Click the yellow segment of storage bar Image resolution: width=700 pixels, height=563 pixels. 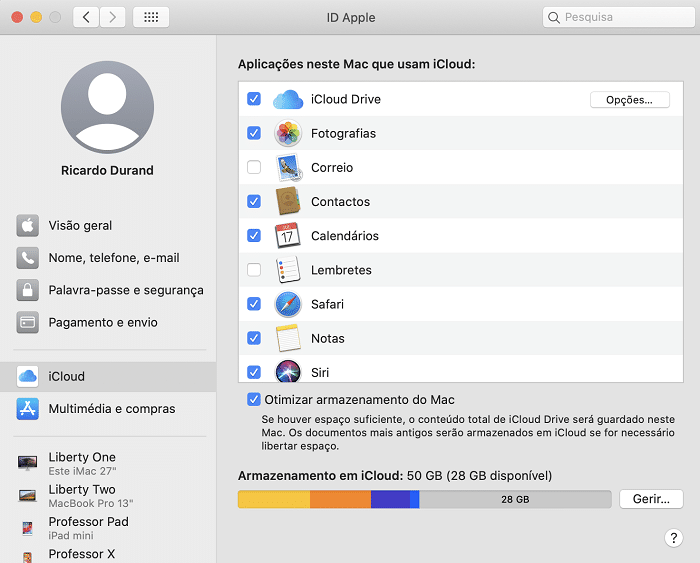pyautogui.click(x=274, y=499)
